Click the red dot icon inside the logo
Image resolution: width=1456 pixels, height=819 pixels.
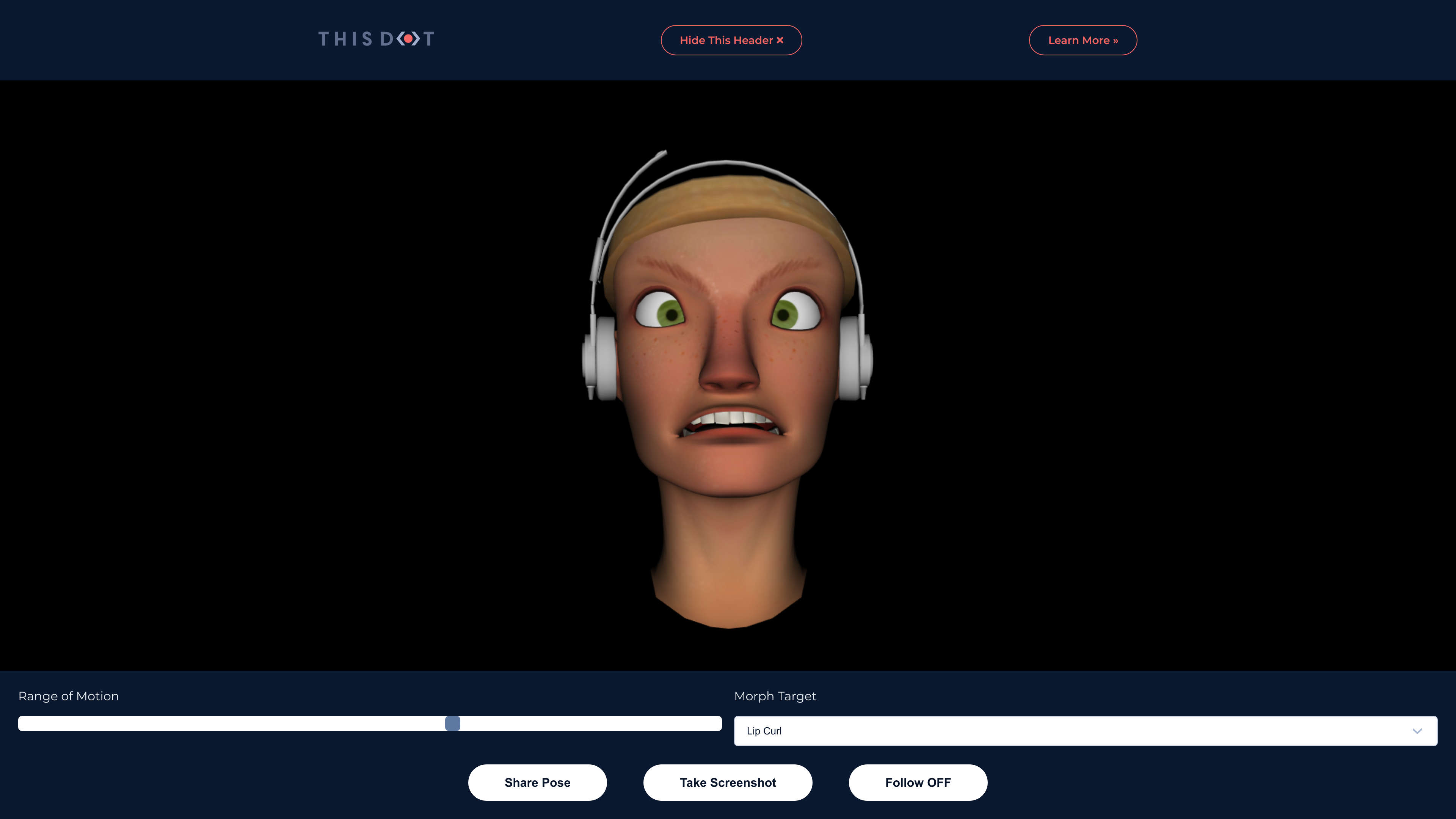pyautogui.click(x=408, y=39)
